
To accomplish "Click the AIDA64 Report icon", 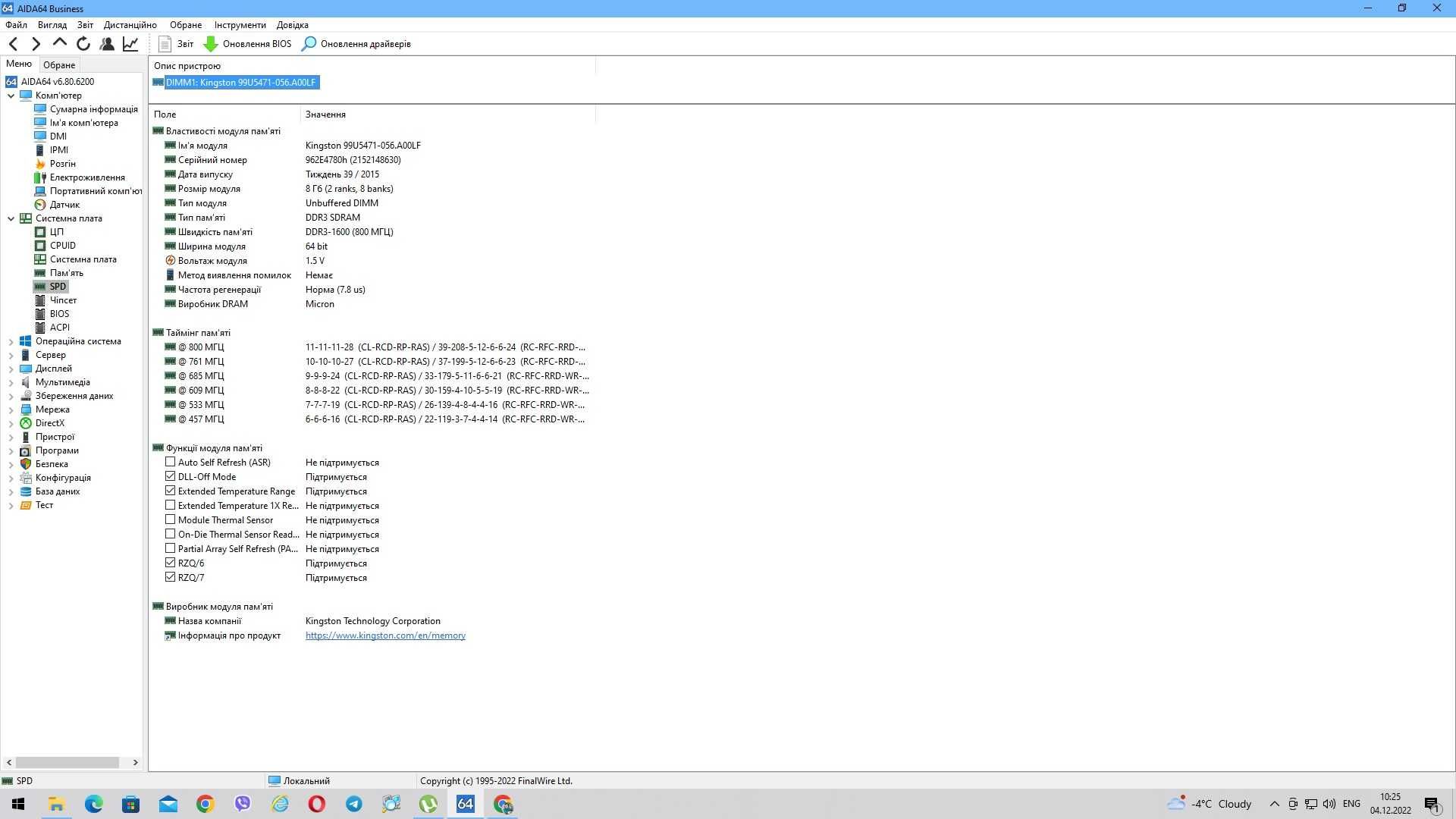I will click(164, 43).
